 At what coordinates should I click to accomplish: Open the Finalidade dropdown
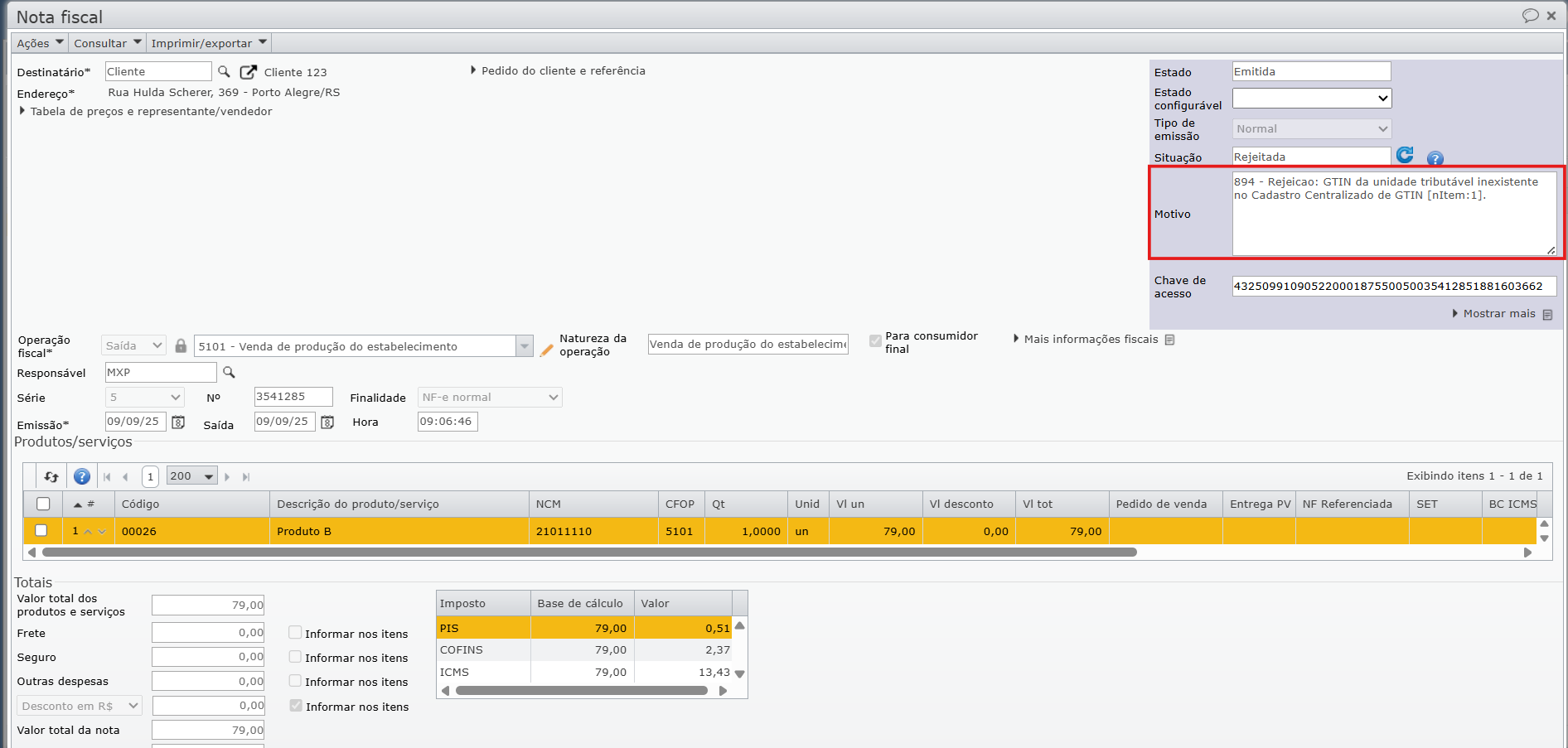point(489,398)
